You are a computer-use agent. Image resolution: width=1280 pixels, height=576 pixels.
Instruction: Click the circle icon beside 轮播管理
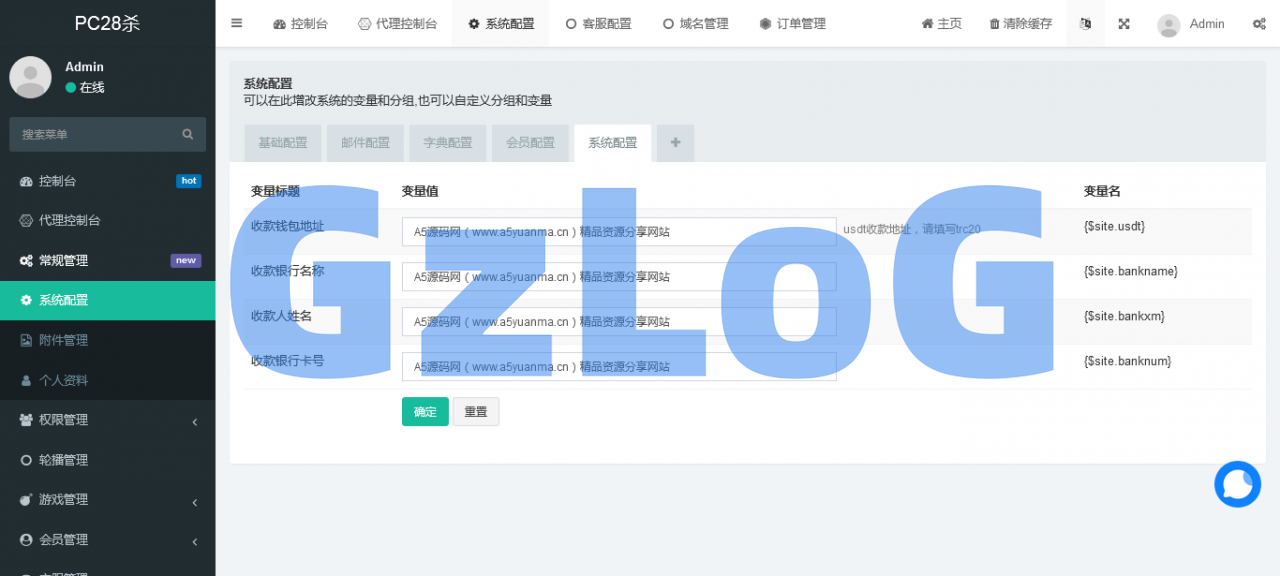click(x=26, y=460)
